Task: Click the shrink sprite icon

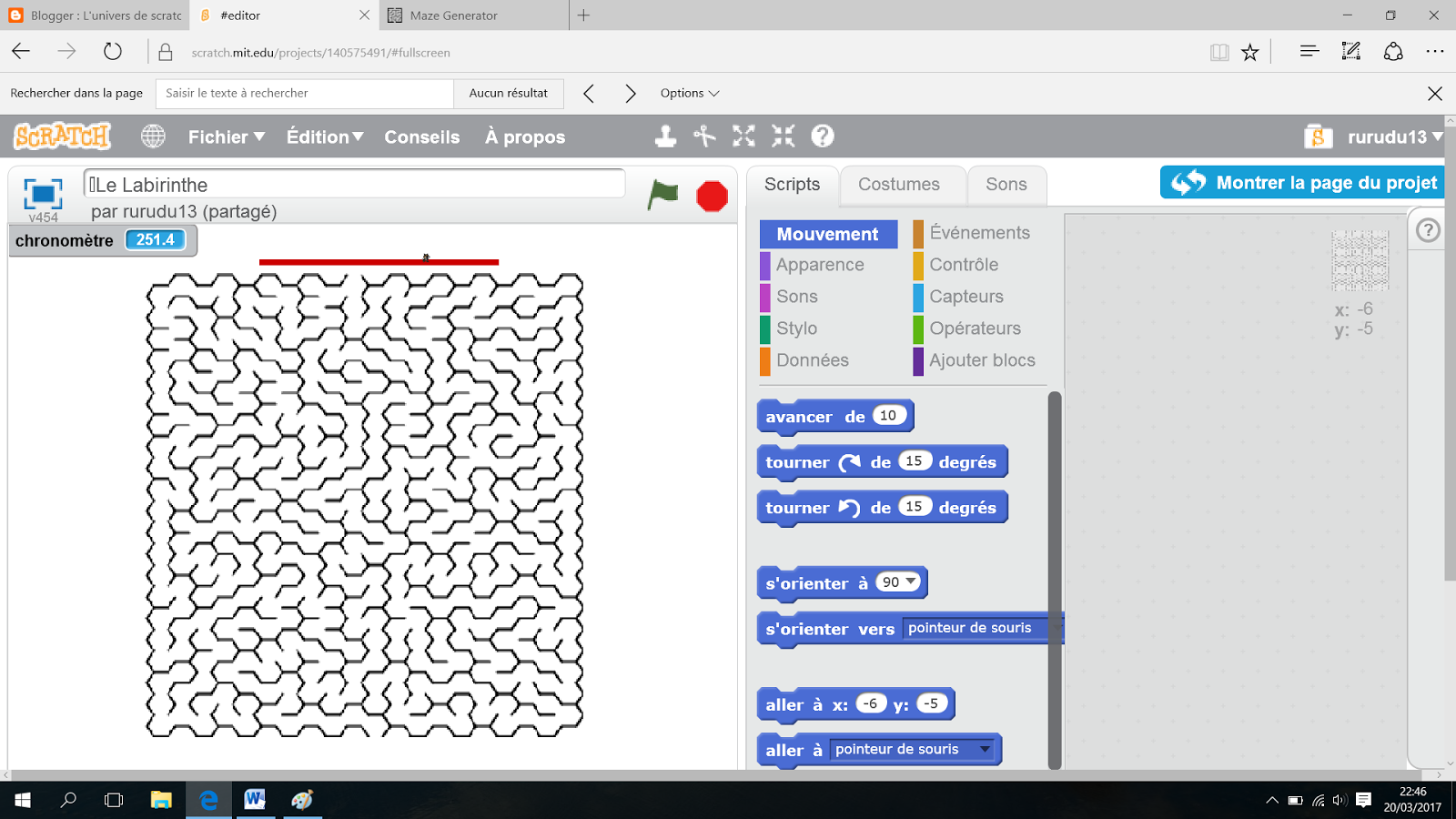Action: [781, 136]
